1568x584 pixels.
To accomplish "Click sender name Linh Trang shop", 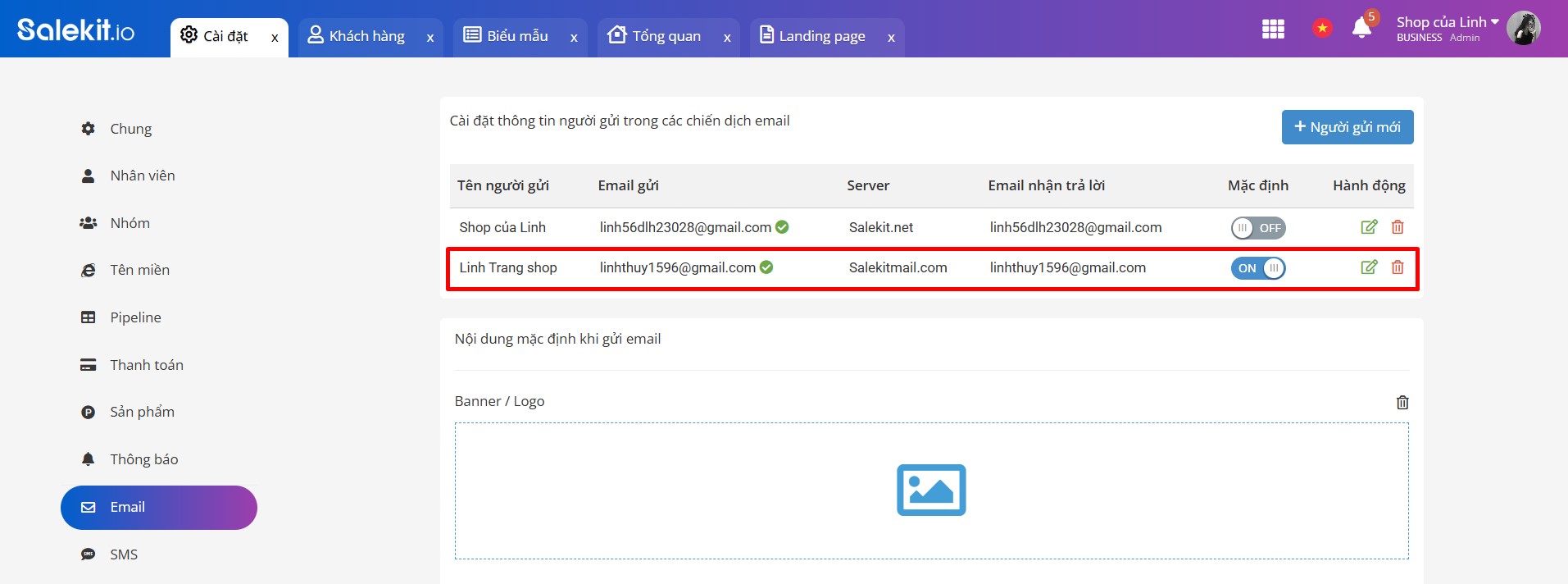I will tap(508, 267).
